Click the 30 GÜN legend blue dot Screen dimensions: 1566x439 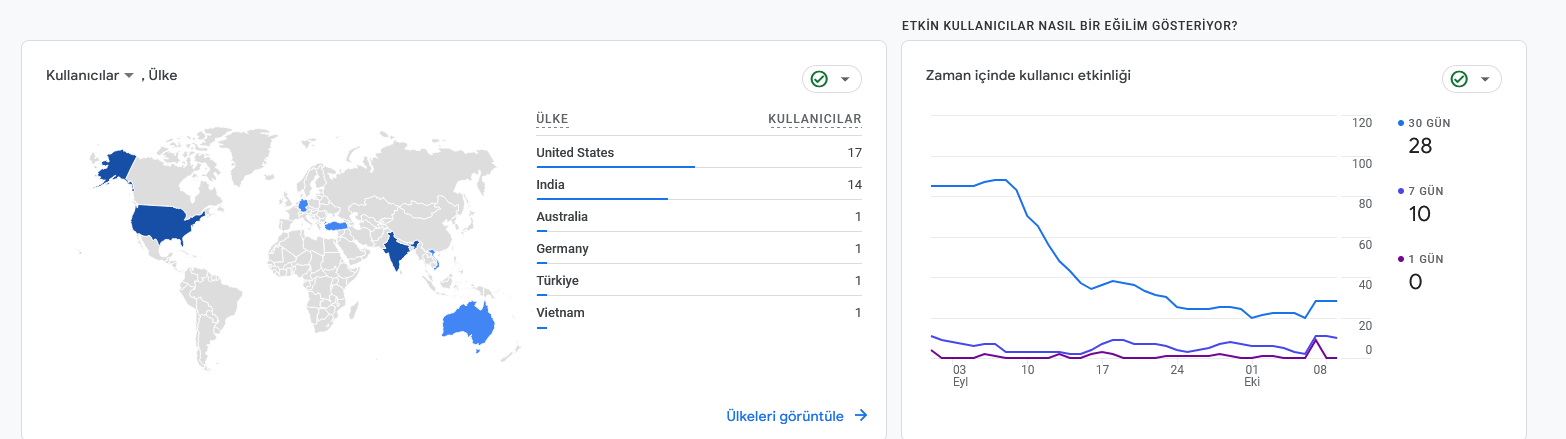point(1401,123)
